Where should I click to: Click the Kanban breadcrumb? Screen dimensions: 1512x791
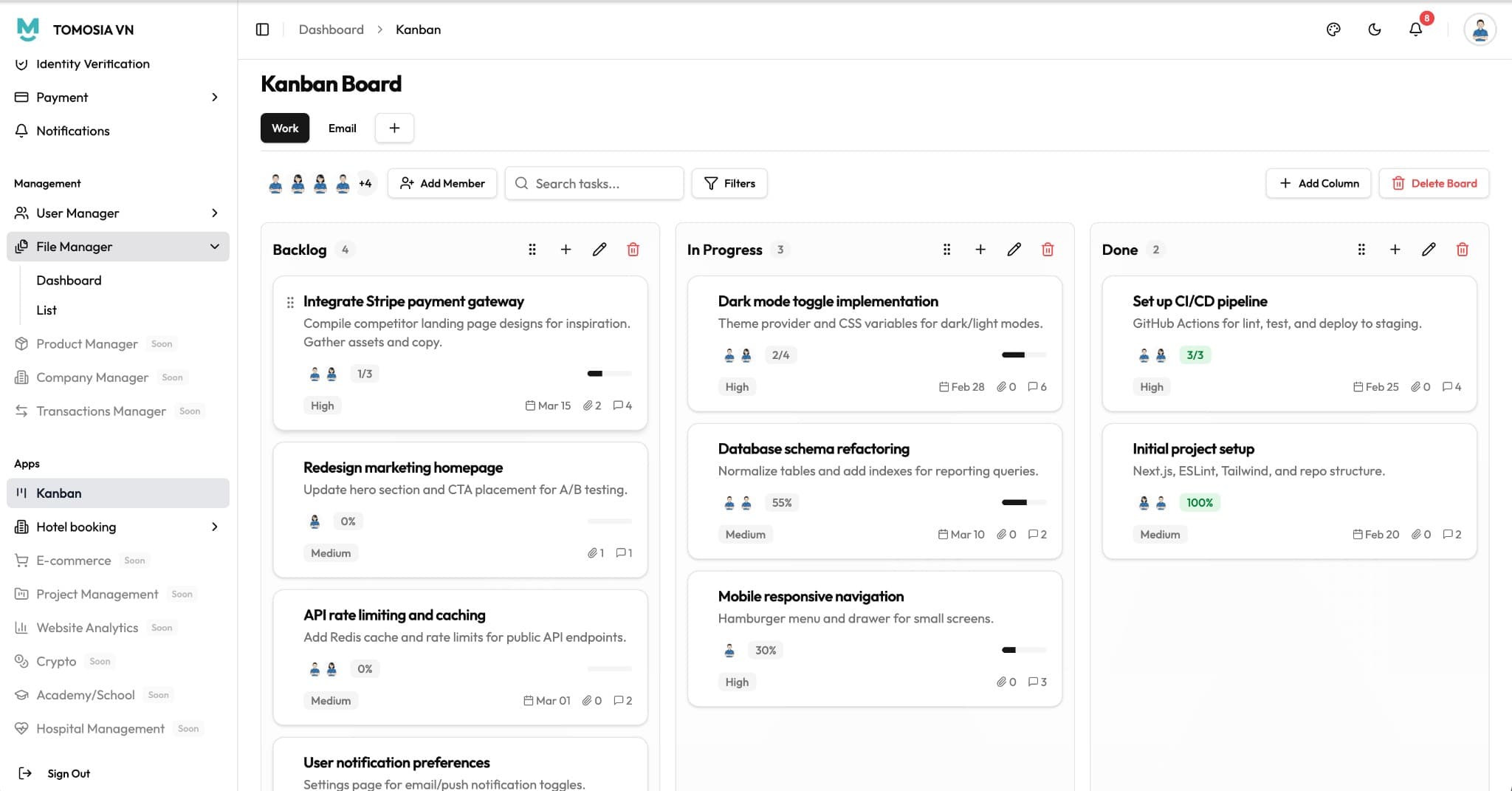click(x=418, y=30)
